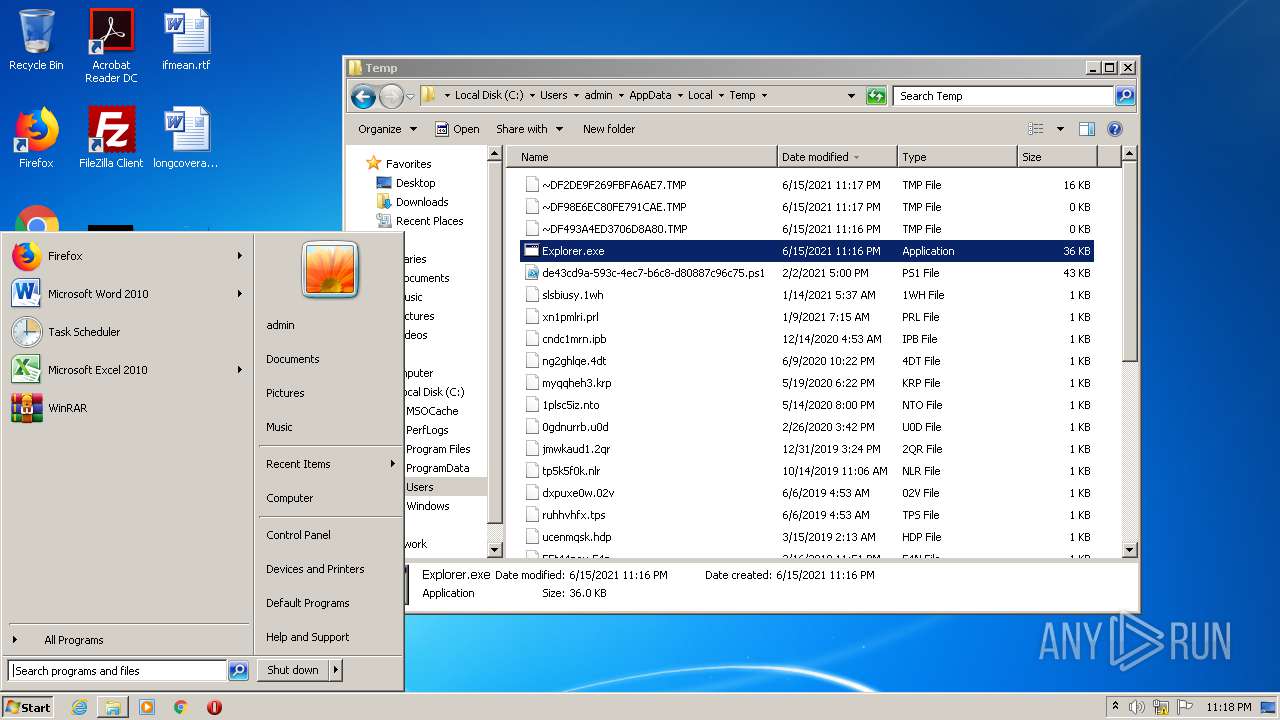Select the ifmean.rtf desktop file
Image resolution: width=1280 pixels, height=720 pixels.
(x=186, y=40)
